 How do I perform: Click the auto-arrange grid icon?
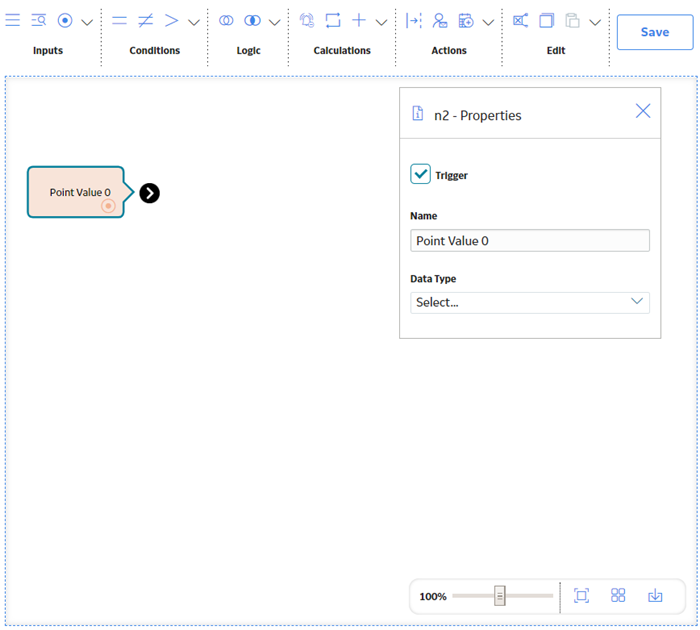618,596
